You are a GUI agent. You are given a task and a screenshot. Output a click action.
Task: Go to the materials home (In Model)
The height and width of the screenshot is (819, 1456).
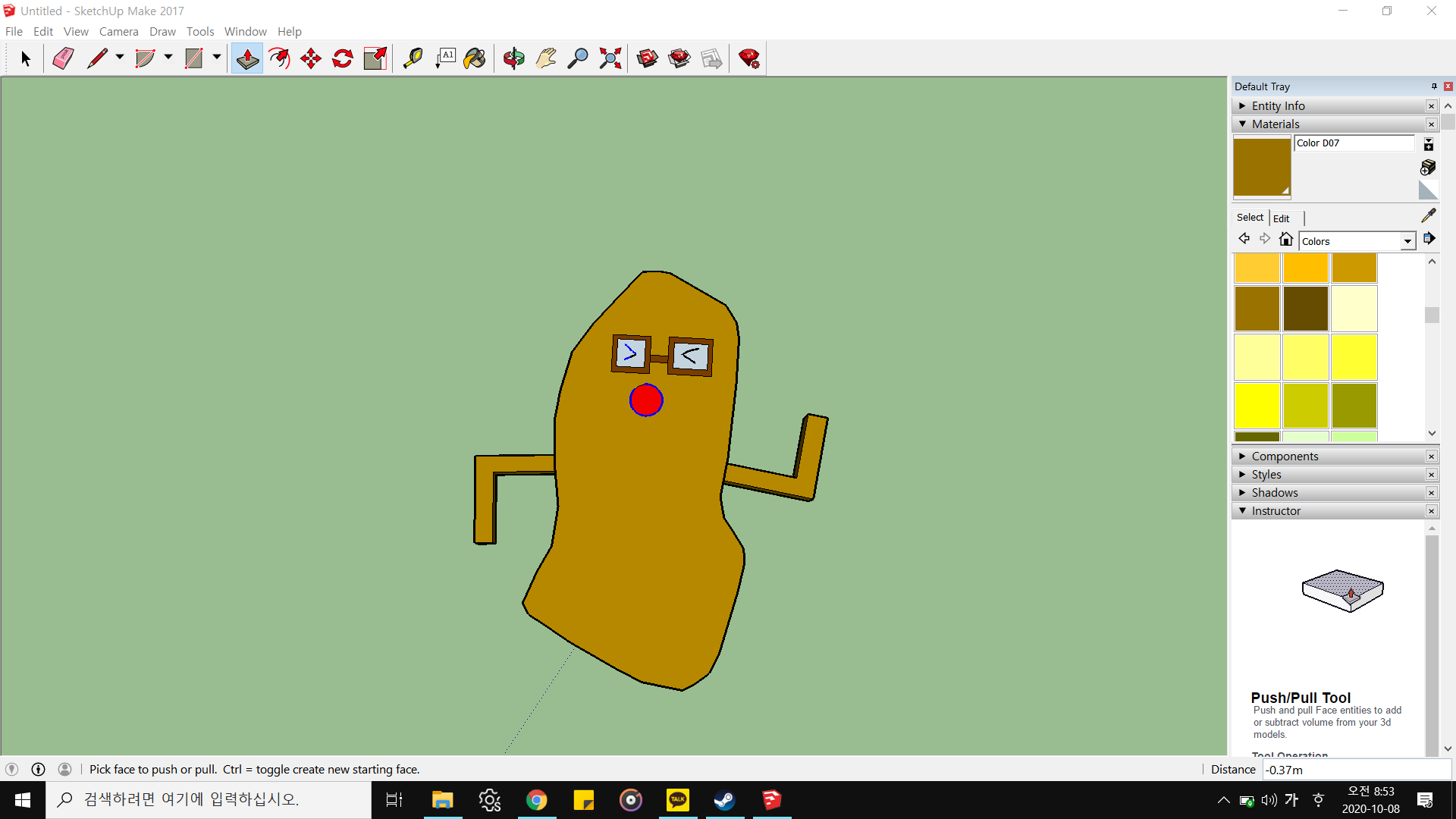pos(1286,240)
